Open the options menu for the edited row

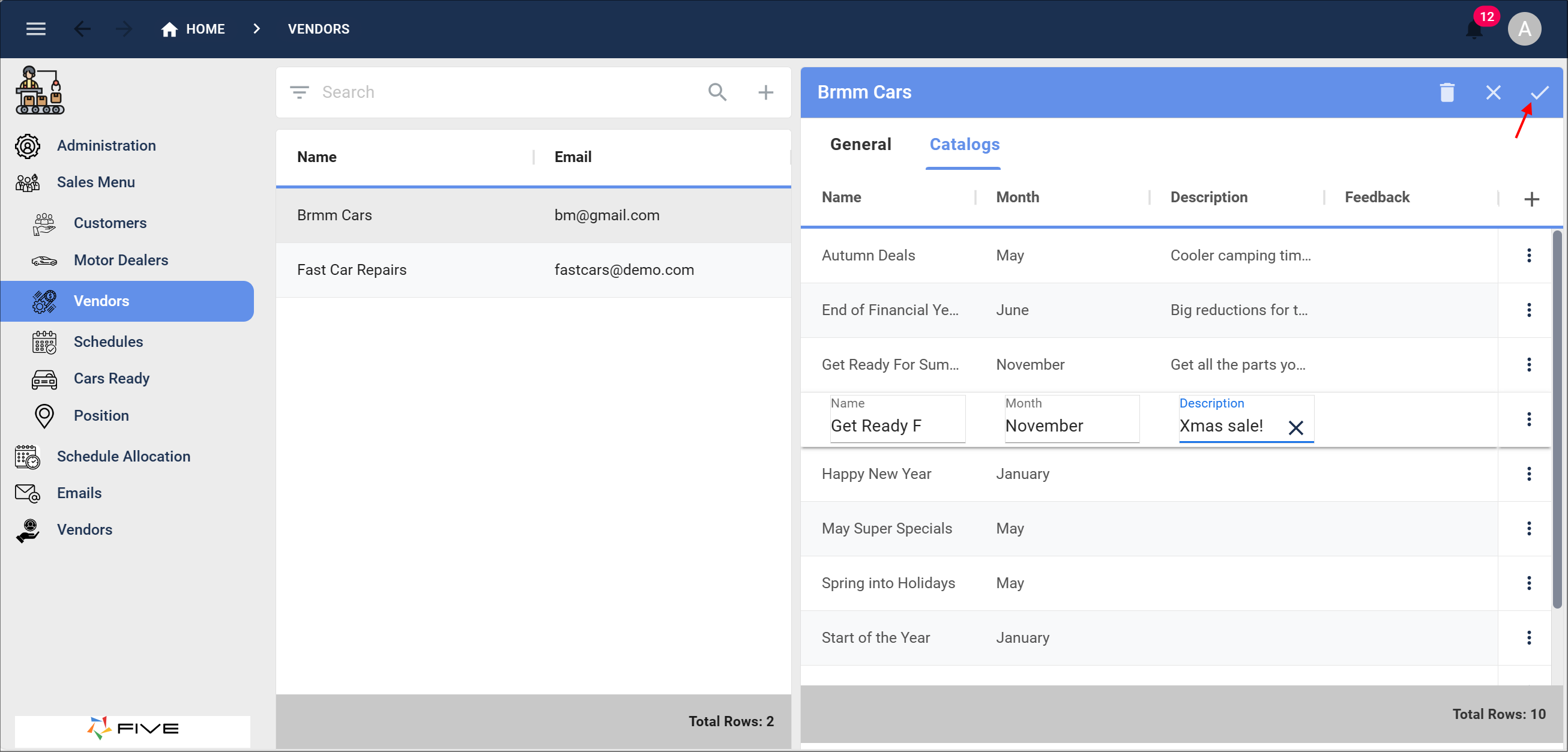point(1528,419)
